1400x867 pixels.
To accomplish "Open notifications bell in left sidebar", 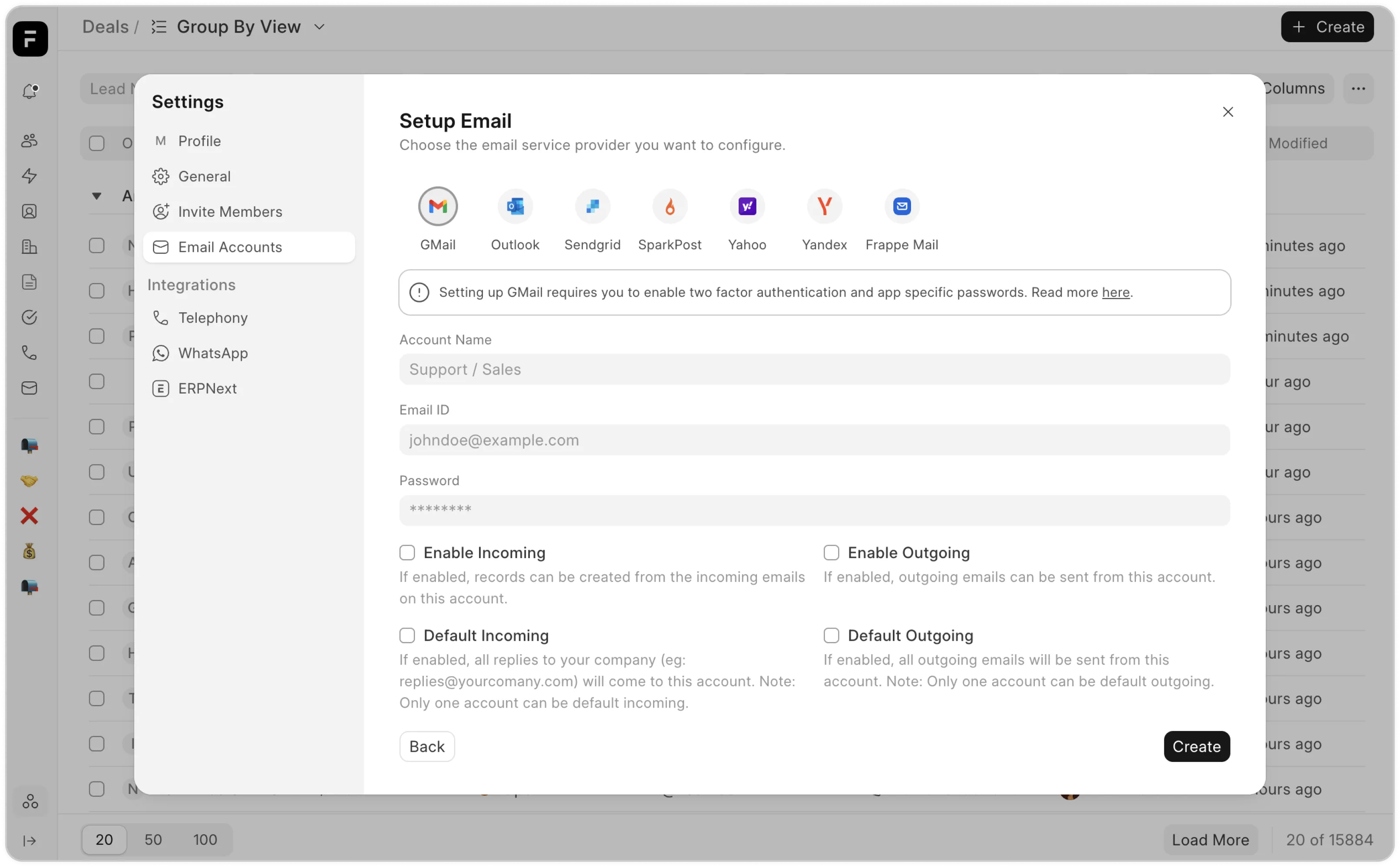I will pos(30,91).
